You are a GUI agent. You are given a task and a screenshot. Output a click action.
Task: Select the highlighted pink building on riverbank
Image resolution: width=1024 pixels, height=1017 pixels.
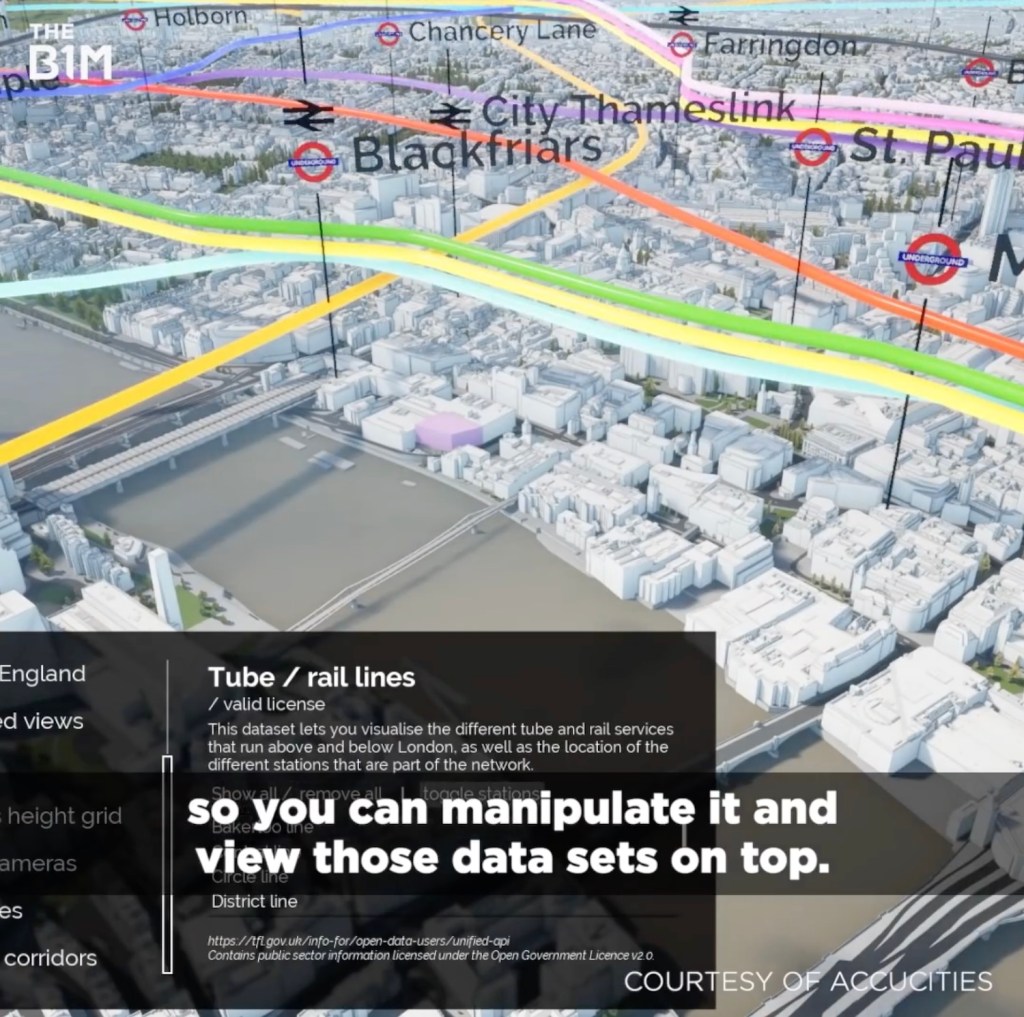448,432
